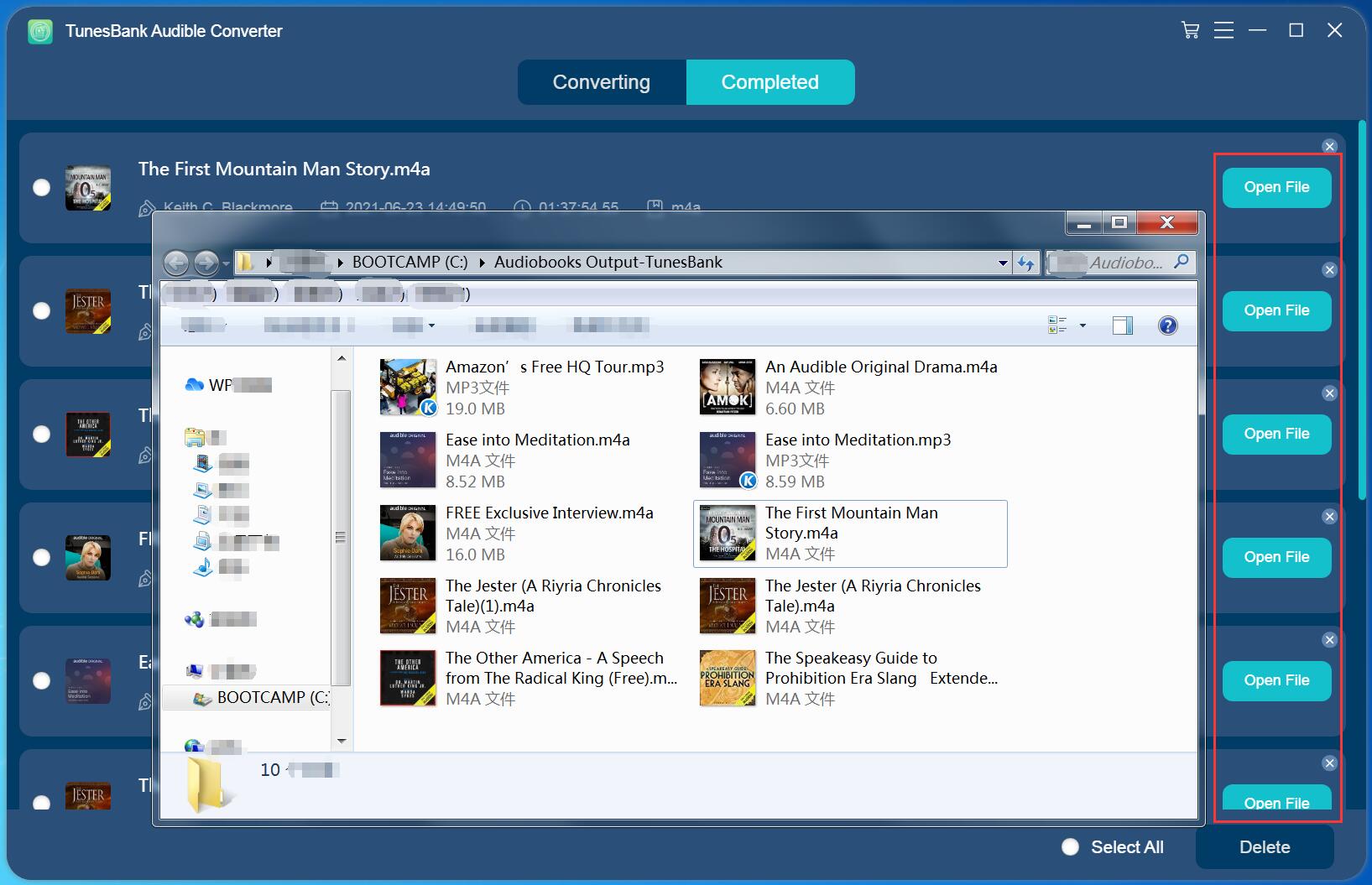Image resolution: width=1372 pixels, height=885 pixels.
Task: Click Open File in the second list row
Action: [1276, 310]
